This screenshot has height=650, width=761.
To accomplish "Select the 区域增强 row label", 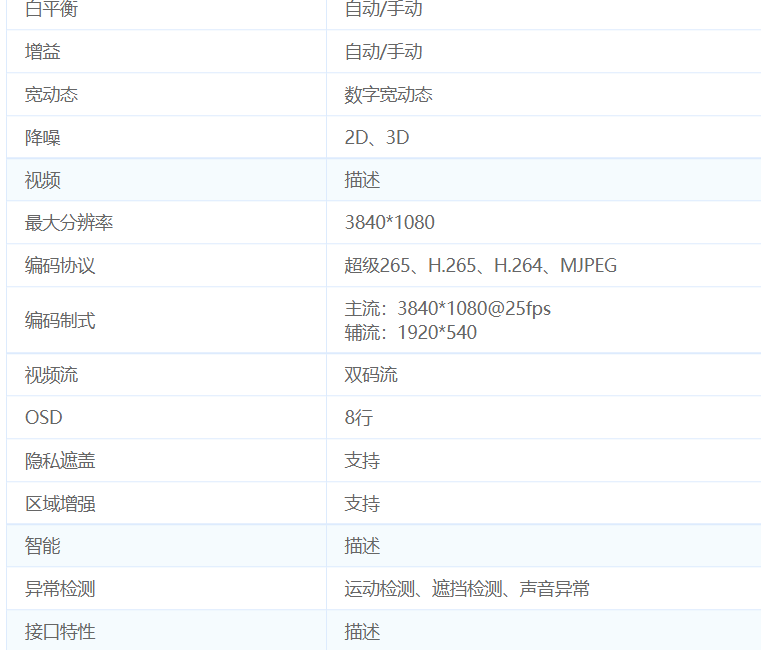I will coord(60,504).
